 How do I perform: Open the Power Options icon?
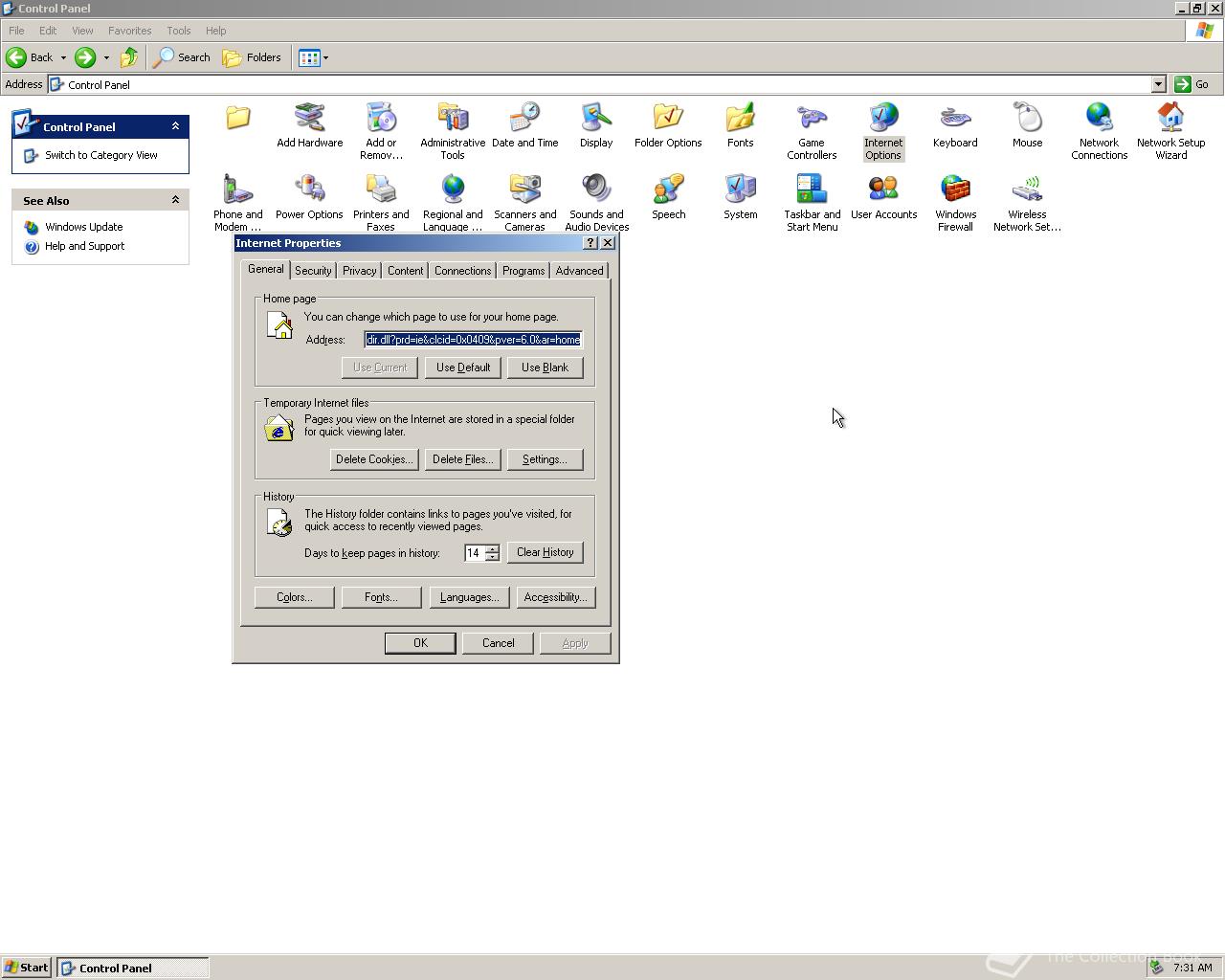click(309, 197)
